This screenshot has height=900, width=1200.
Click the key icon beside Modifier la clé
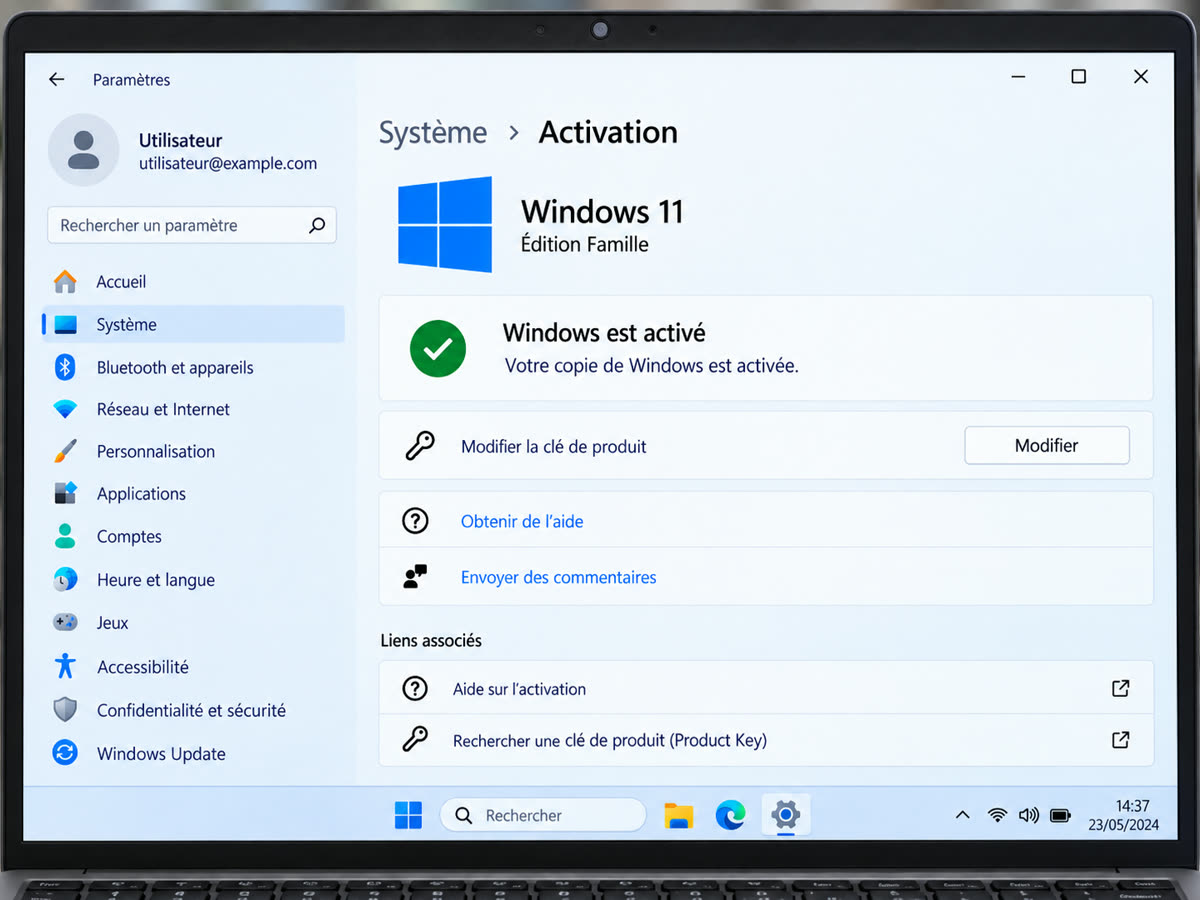coord(419,446)
